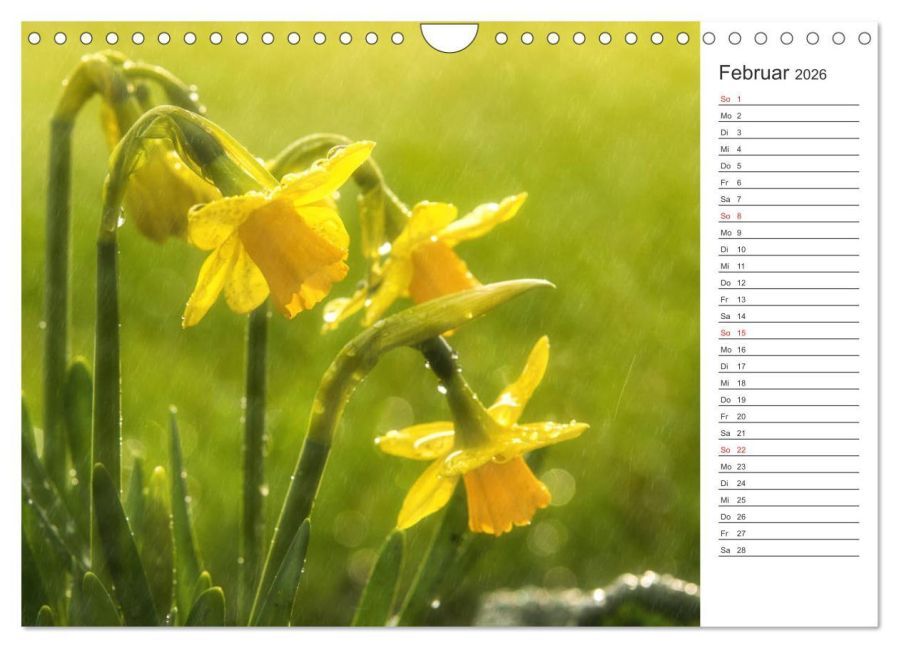Image resolution: width=899 pixels, height=648 pixels.
Task: Select the So 15 calendar entry
Action: click(788, 333)
